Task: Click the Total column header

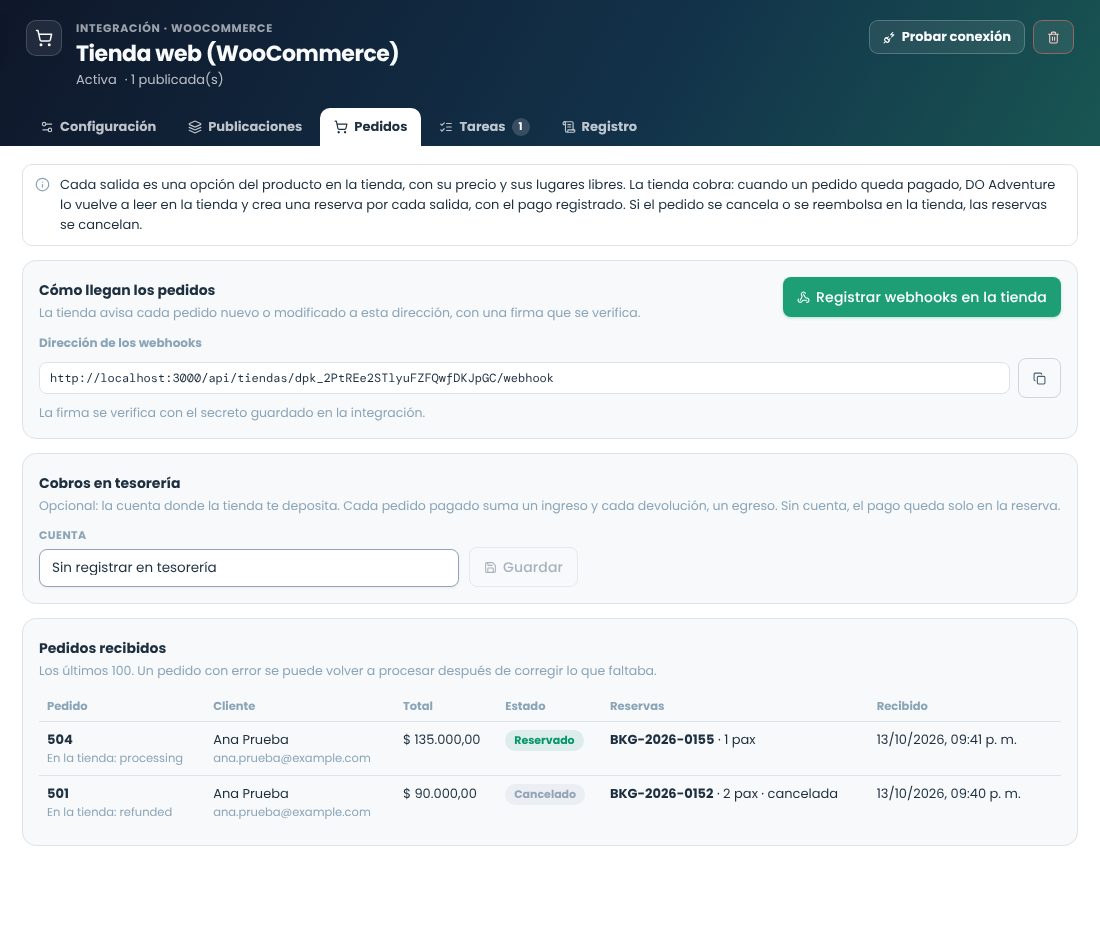Action: pyautogui.click(x=417, y=706)
